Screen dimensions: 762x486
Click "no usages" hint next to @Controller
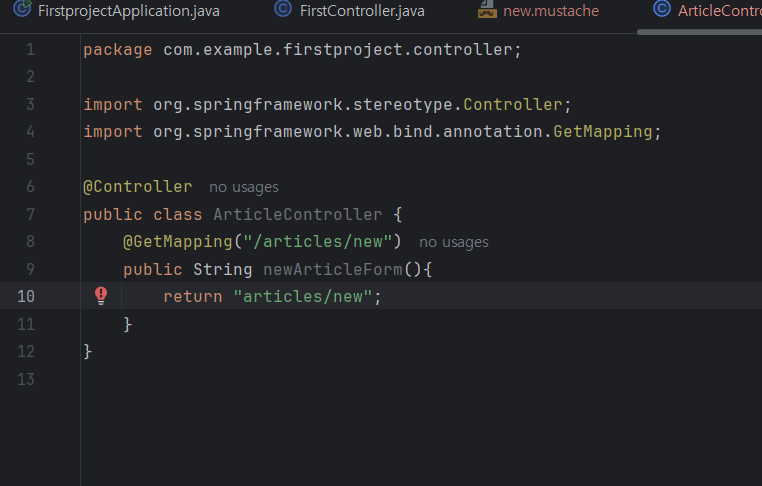(243, 187)
